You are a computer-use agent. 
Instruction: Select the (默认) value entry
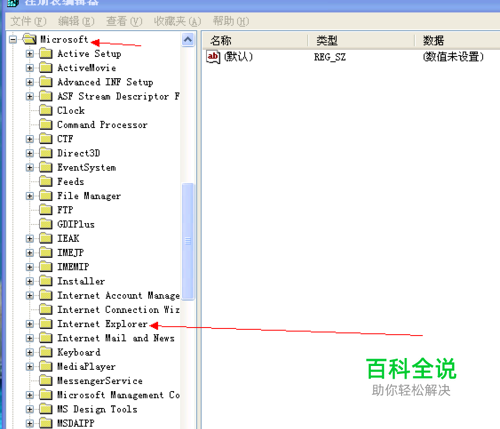tap(238, 57)
